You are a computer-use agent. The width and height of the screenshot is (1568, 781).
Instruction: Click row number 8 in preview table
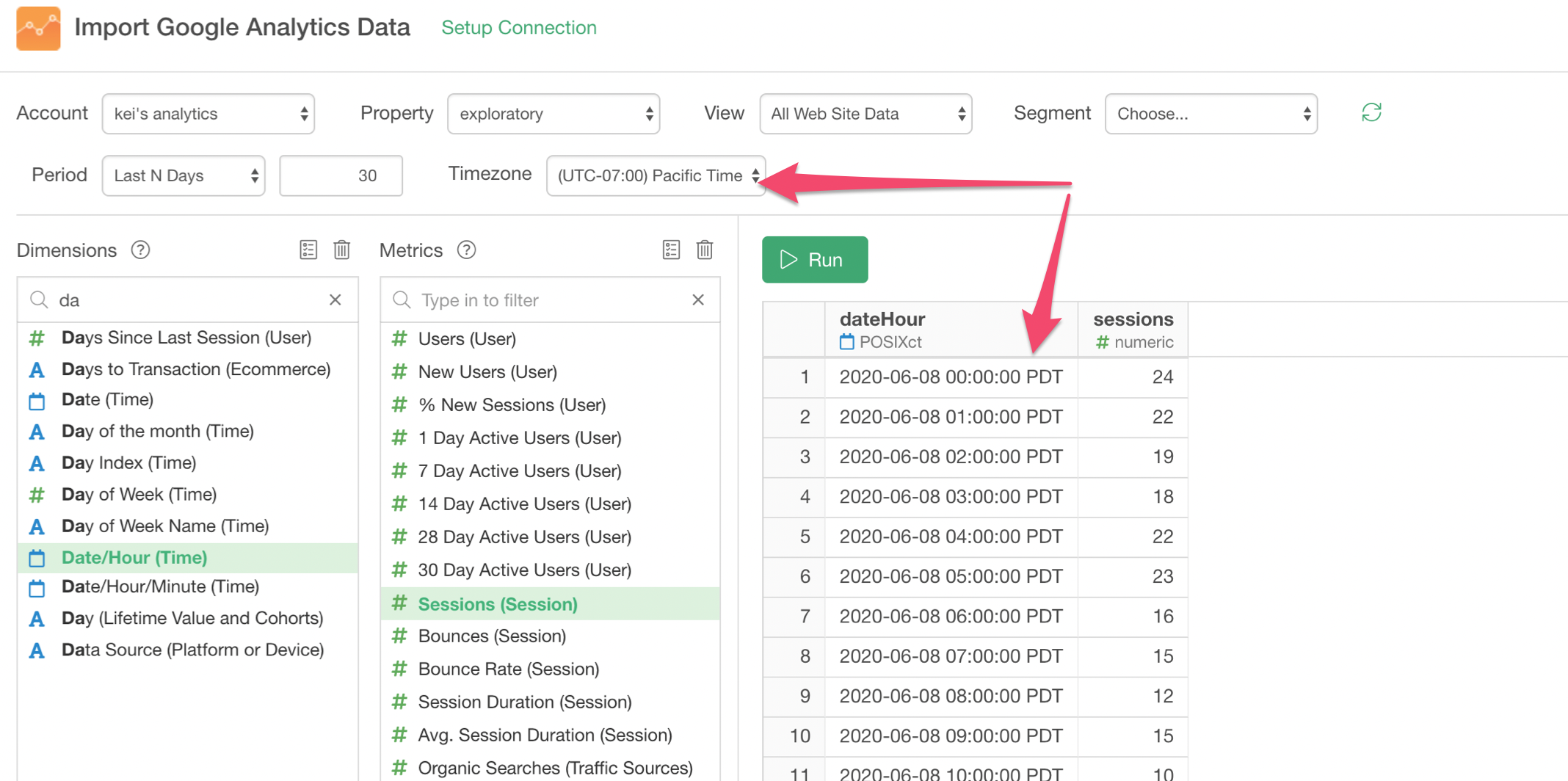point(794,656)
